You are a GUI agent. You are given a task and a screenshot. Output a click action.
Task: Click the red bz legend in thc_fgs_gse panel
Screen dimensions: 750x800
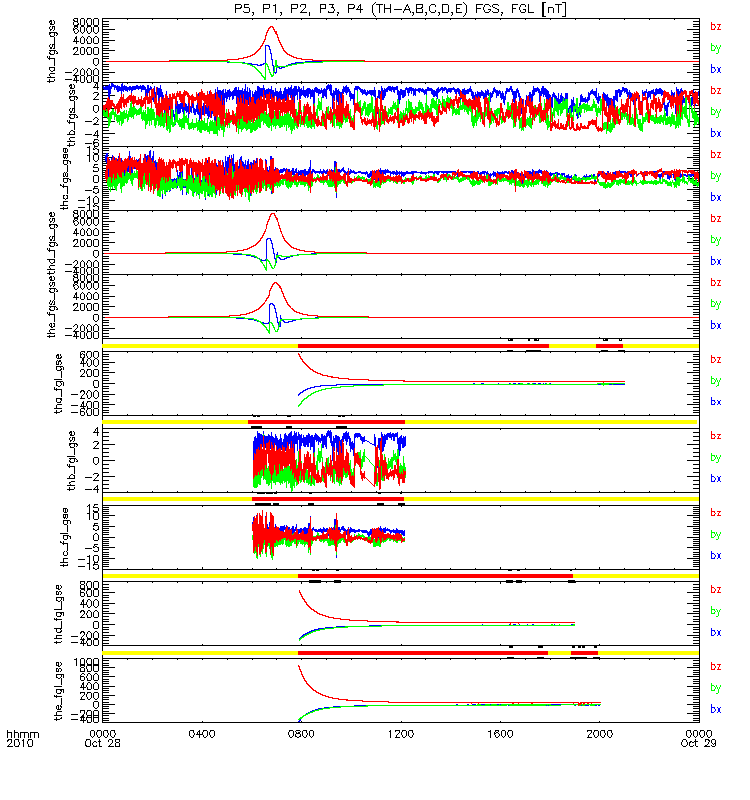coord(716,155)
